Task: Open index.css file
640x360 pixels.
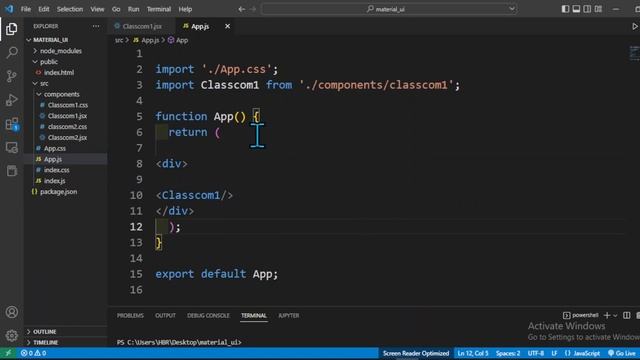Action: point(56,170)
